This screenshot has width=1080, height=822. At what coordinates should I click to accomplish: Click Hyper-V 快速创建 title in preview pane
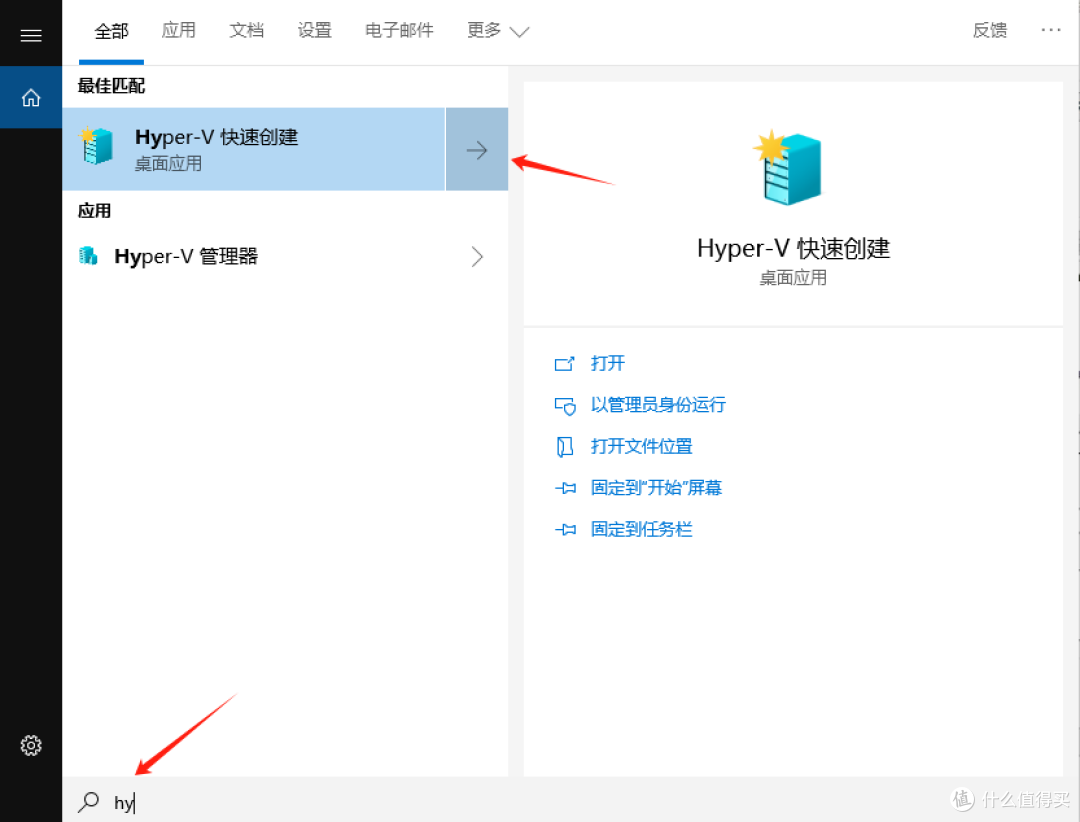(x=793, y=248)
